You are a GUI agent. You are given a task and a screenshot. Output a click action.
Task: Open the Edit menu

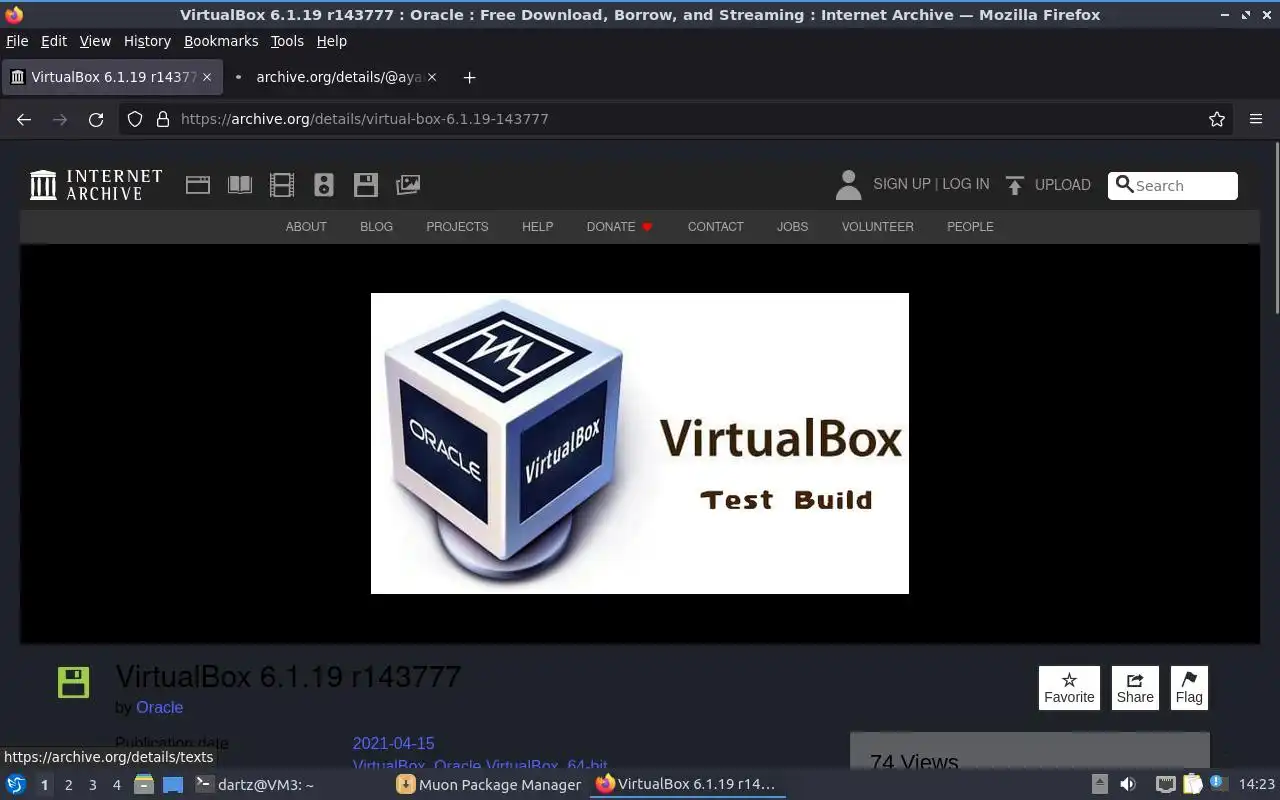[54, 41]
